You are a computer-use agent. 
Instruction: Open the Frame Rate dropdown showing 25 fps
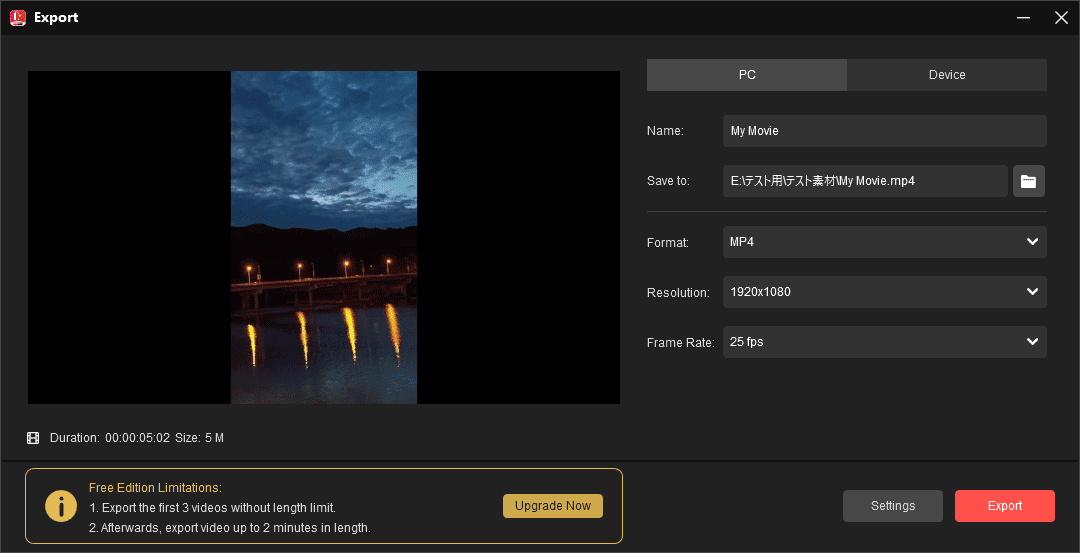[x=884, y=342]
